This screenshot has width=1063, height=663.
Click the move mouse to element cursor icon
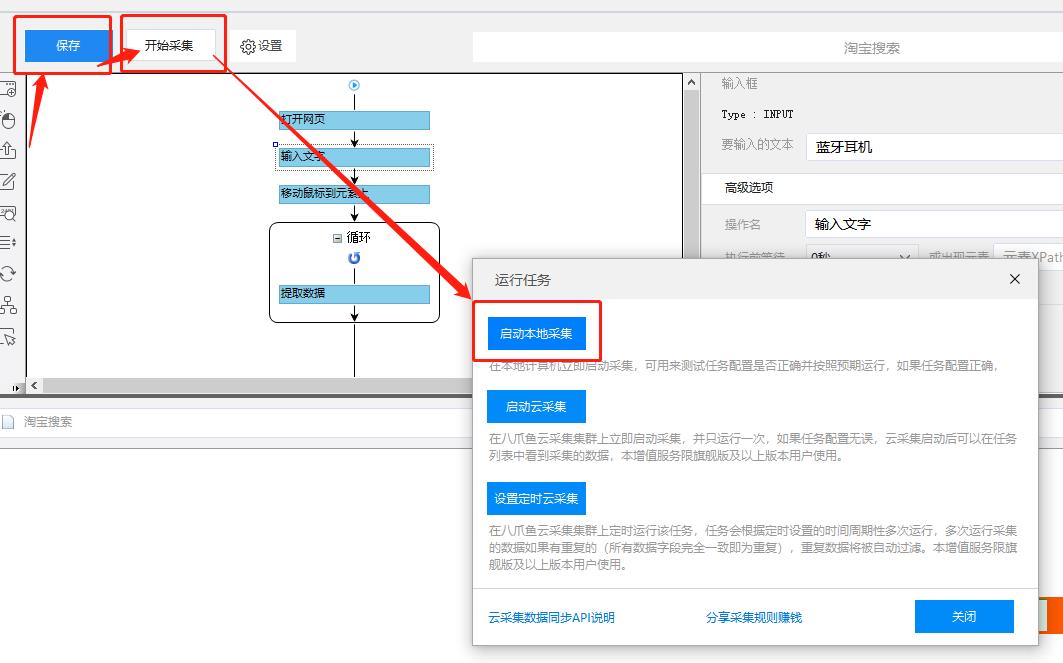pos(7,337)
